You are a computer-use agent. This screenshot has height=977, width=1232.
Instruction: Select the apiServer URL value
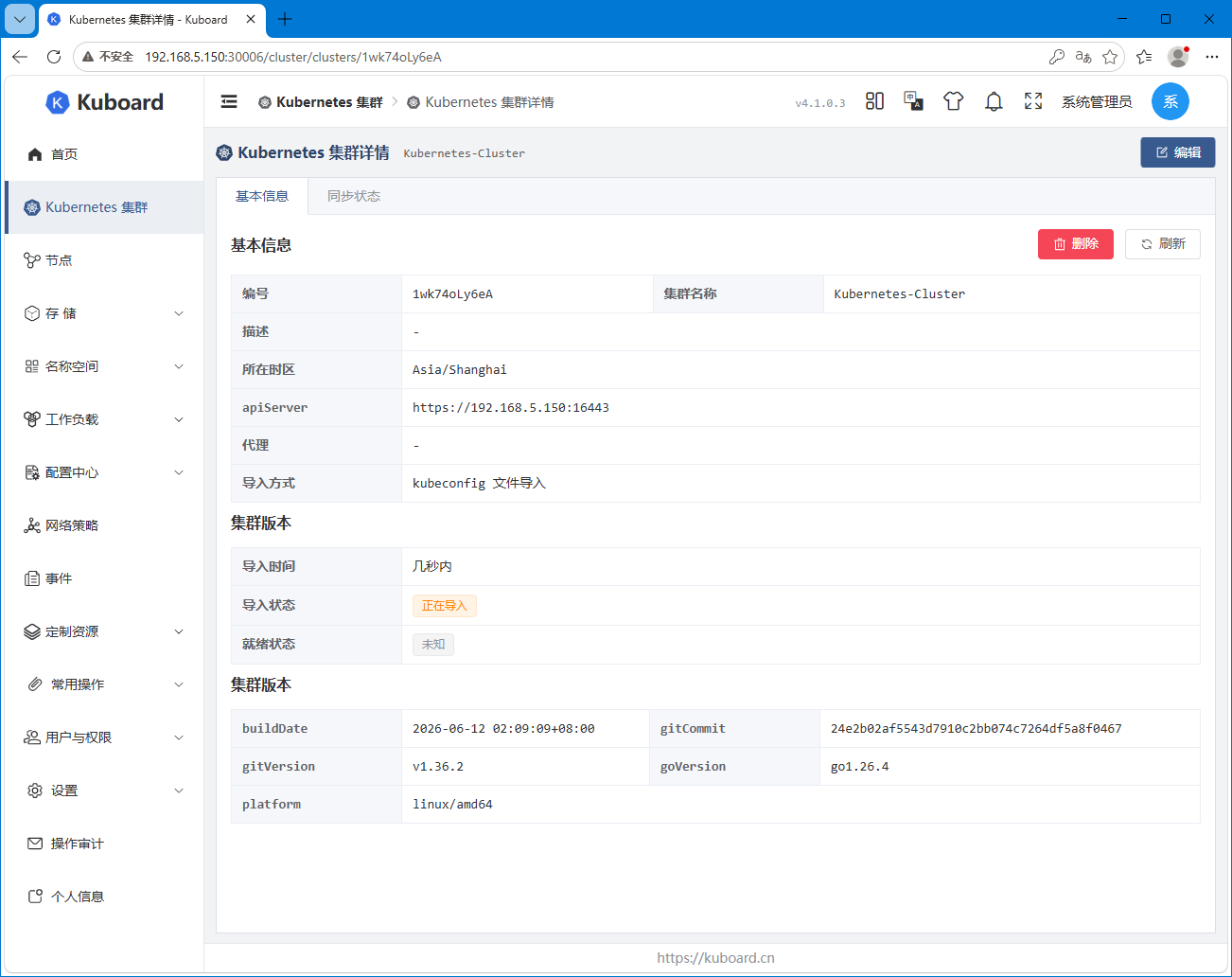511,408
